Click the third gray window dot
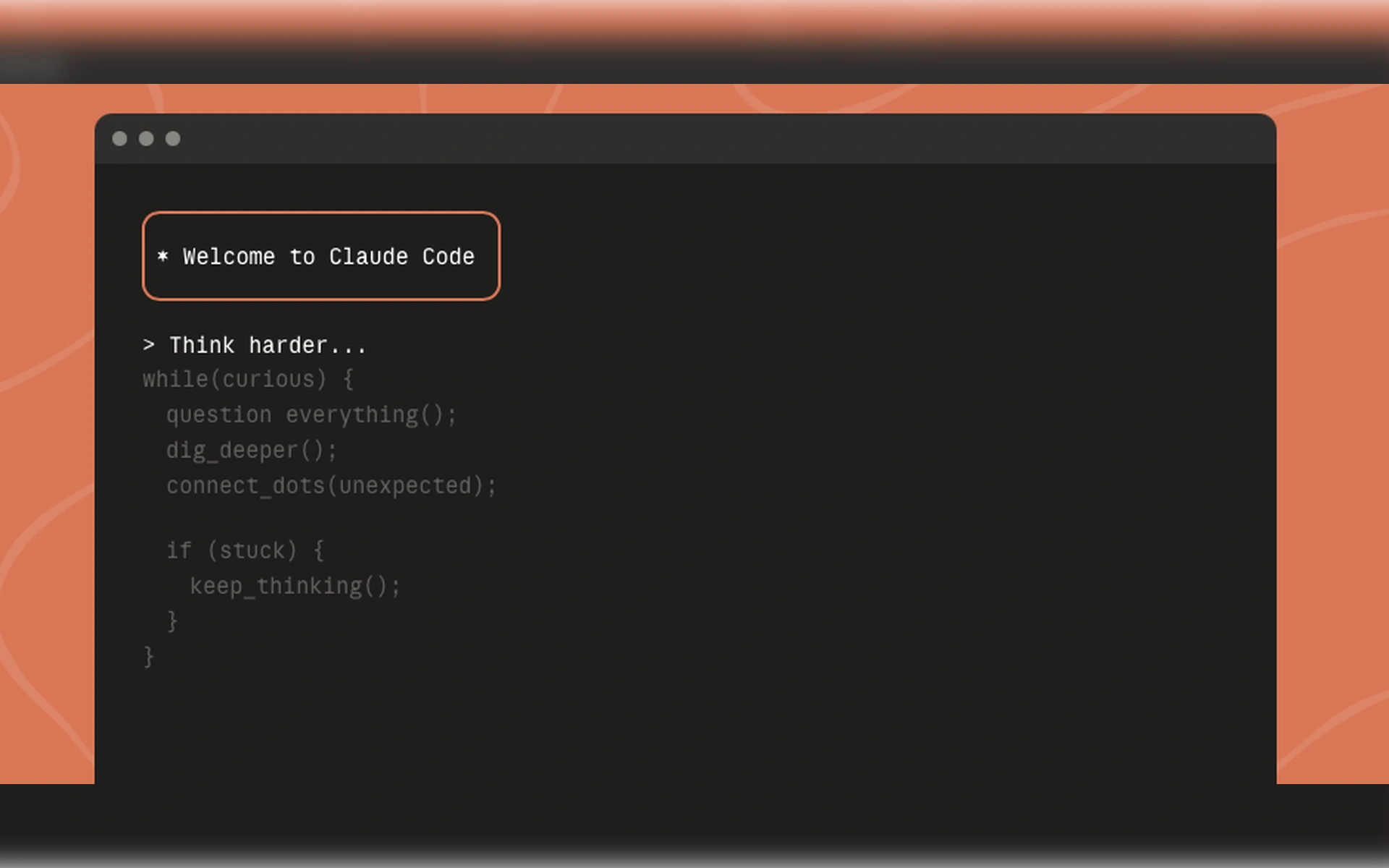This screenshot has height=868, width=1389. point(173,139)
